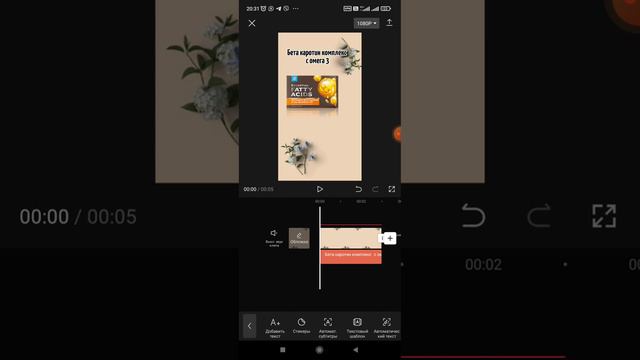Select the beige video clip on timeline
The width and height of the screenshot is (640, 360).
(x=351, y=238)
